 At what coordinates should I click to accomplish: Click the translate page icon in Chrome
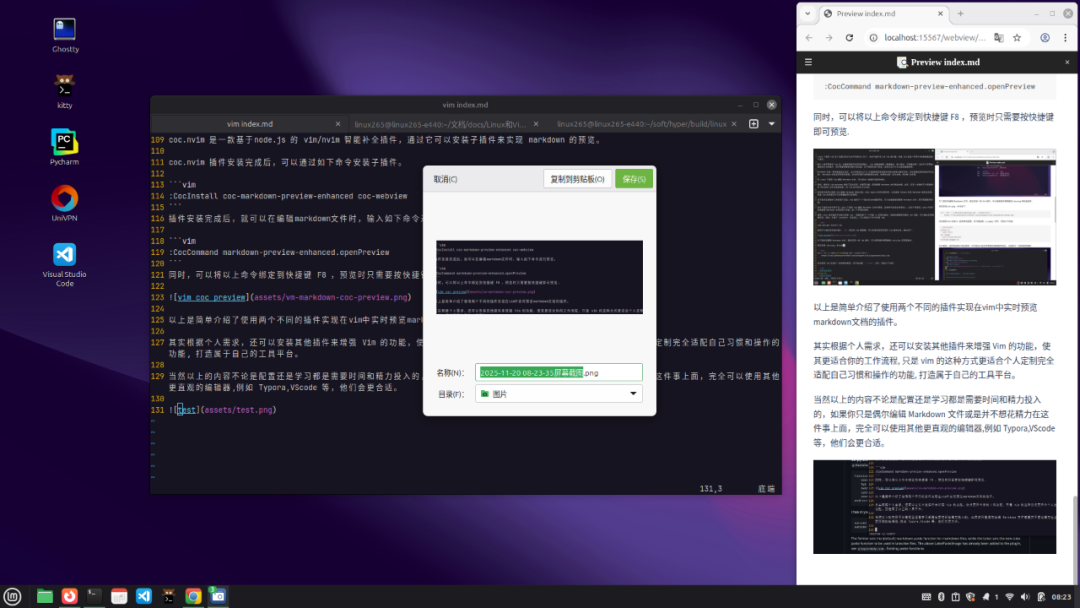(x=999, y=38)
